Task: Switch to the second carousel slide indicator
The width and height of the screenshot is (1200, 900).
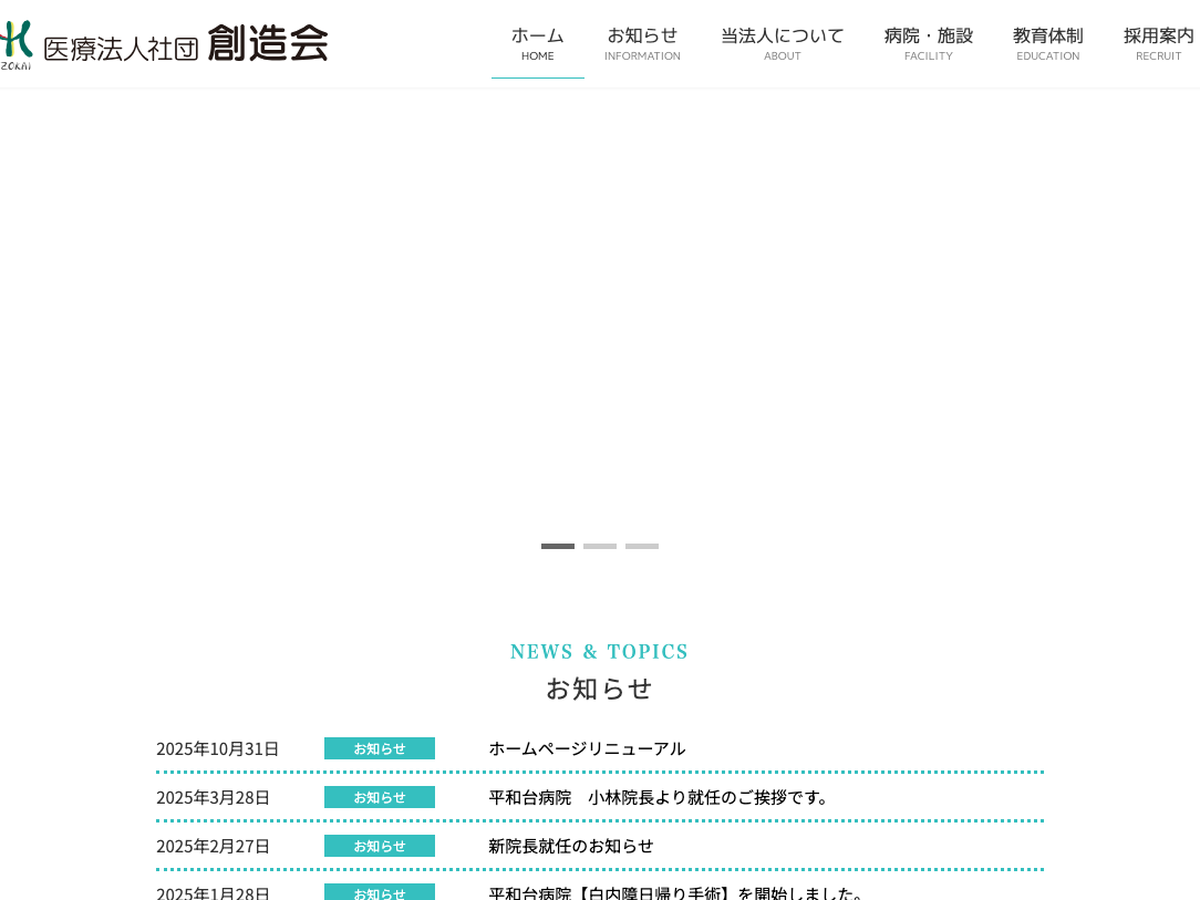Action: tap(600, 546)
